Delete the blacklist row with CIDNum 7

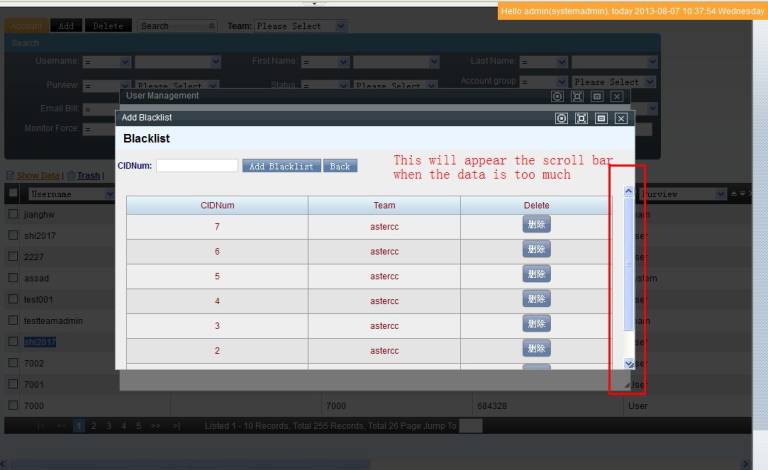(x=536, y=224)
